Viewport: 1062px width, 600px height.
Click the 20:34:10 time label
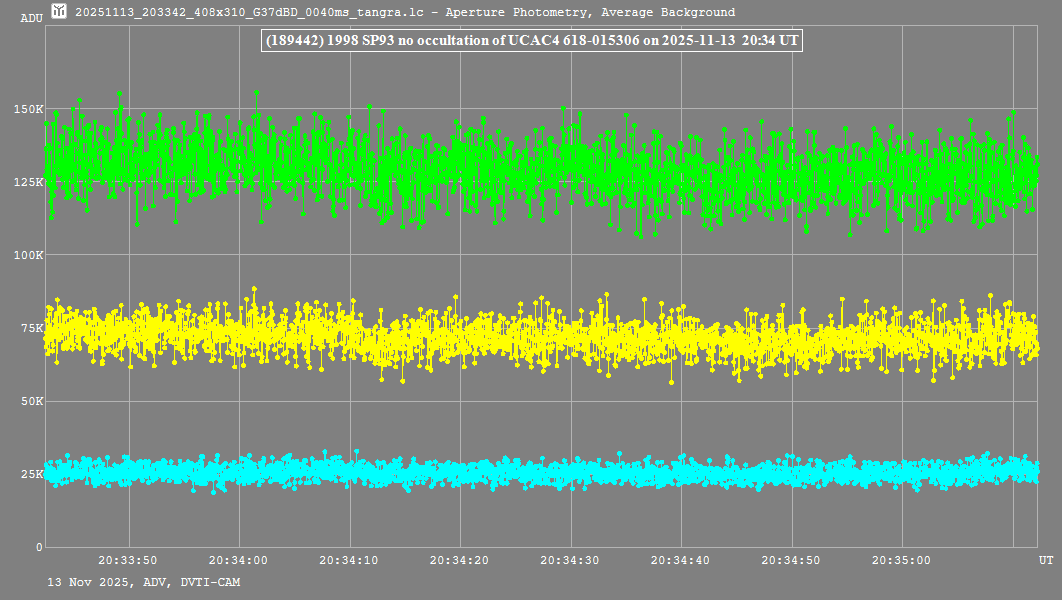[349, 560]
